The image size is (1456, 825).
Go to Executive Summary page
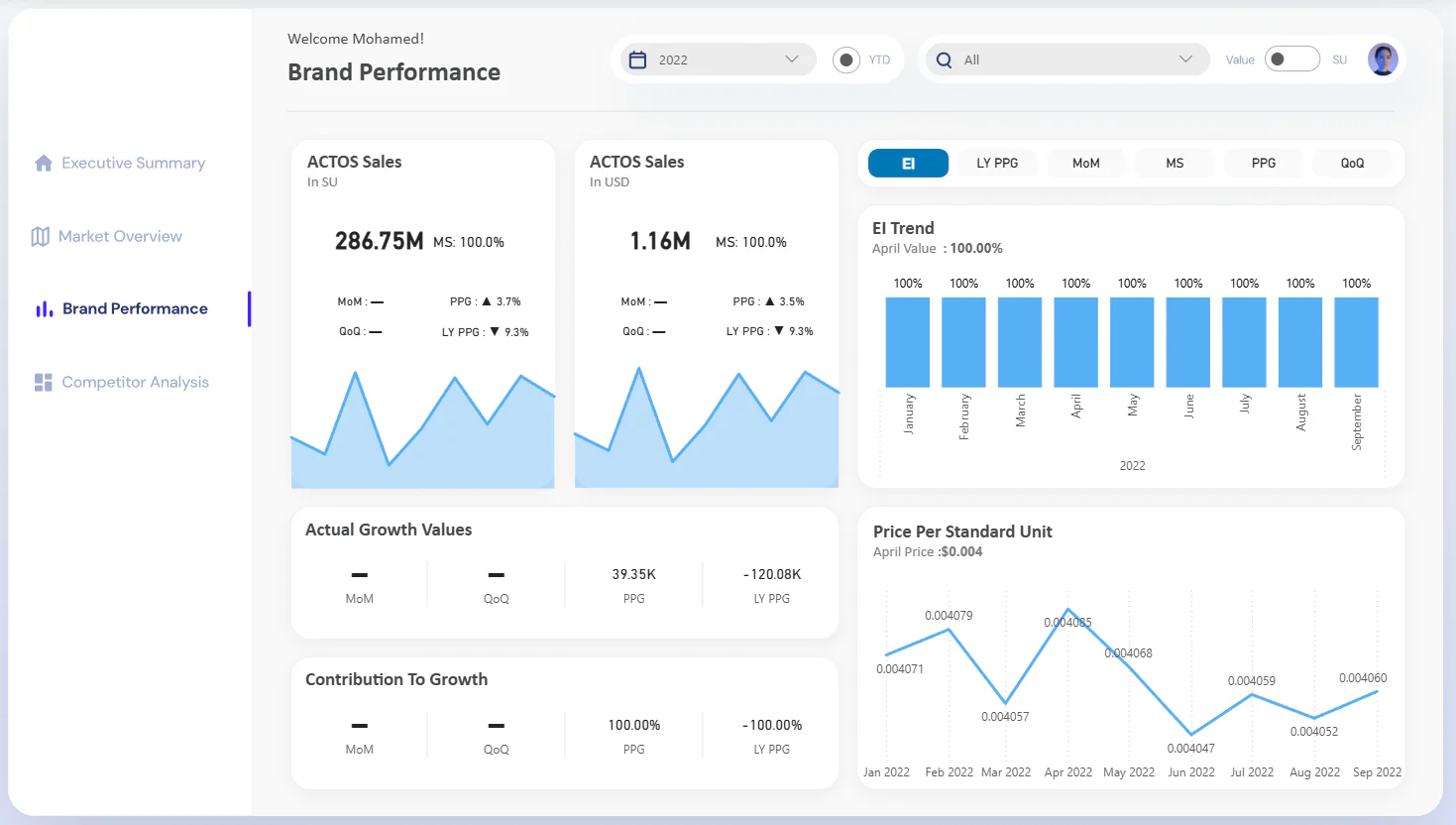tap(134, 163)
